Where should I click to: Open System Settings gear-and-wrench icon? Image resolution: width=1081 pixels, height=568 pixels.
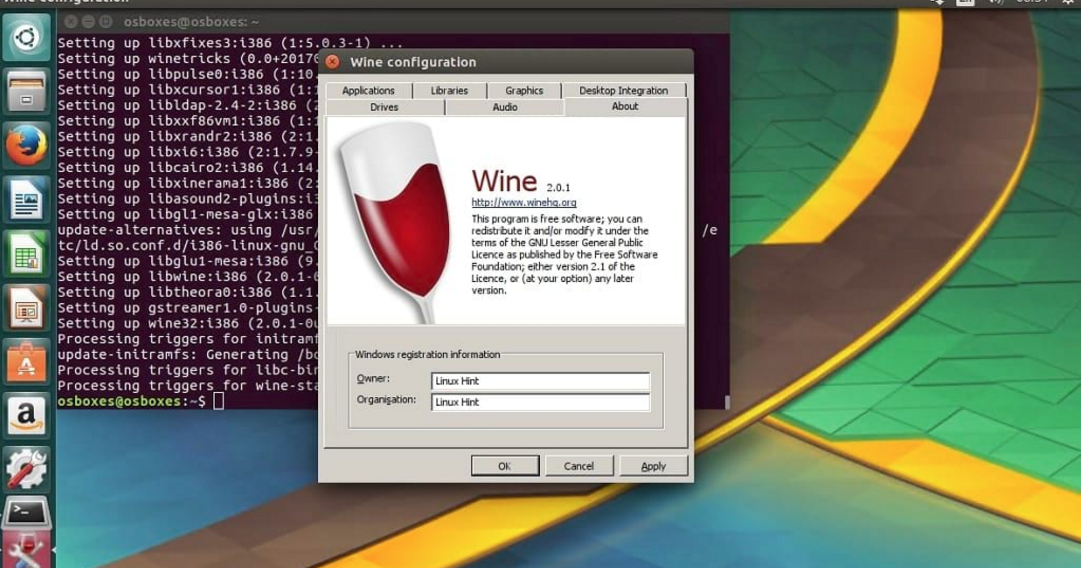tap(26, 469)
